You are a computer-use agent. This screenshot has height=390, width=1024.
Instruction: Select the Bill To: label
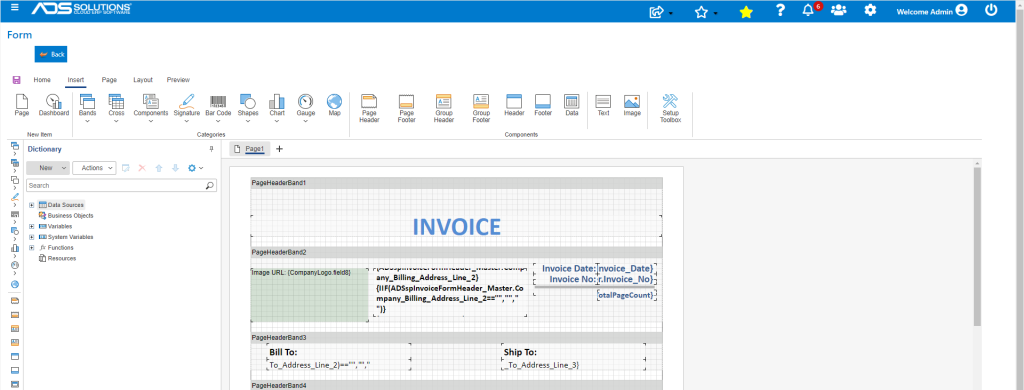tap(283, 352)
